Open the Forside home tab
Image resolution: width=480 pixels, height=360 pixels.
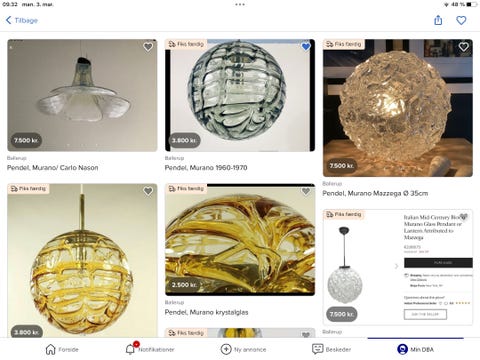click(51, 349)
